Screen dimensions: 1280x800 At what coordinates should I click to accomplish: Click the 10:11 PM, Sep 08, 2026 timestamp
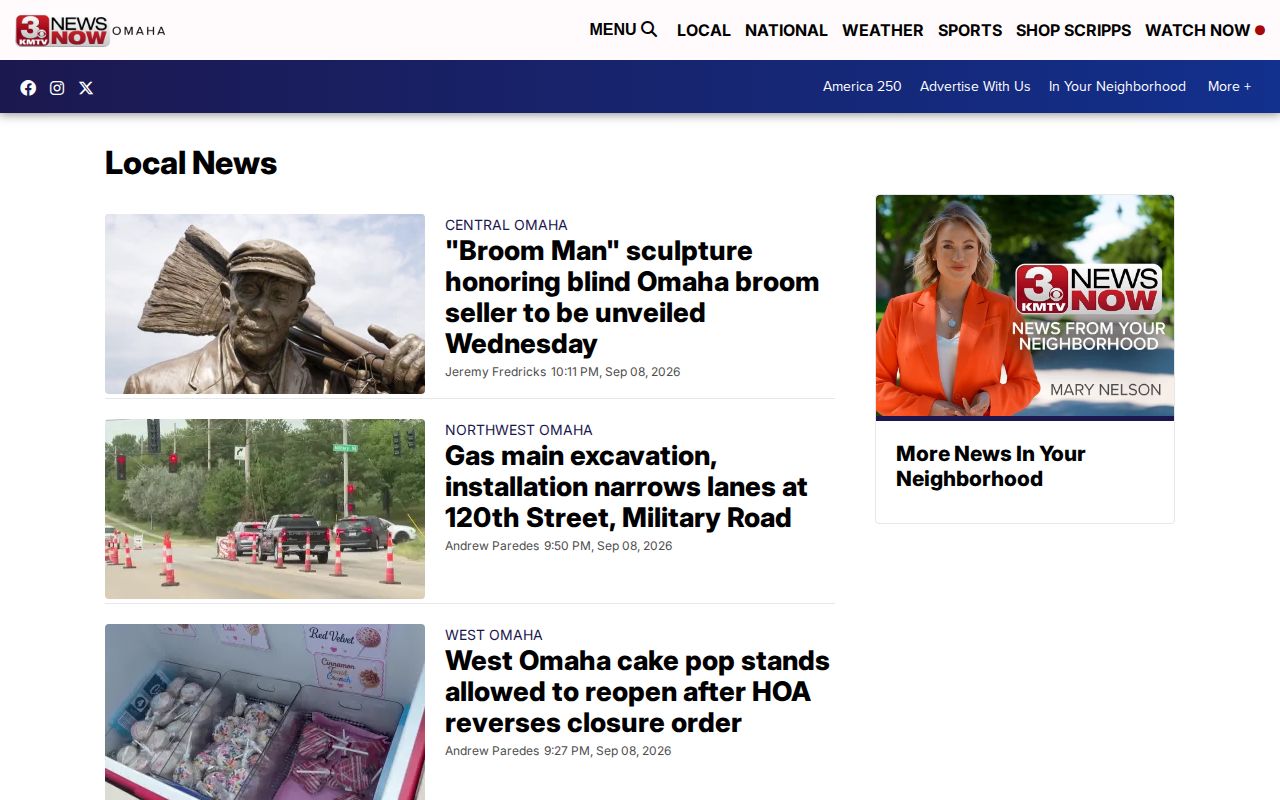click(616, 372)
